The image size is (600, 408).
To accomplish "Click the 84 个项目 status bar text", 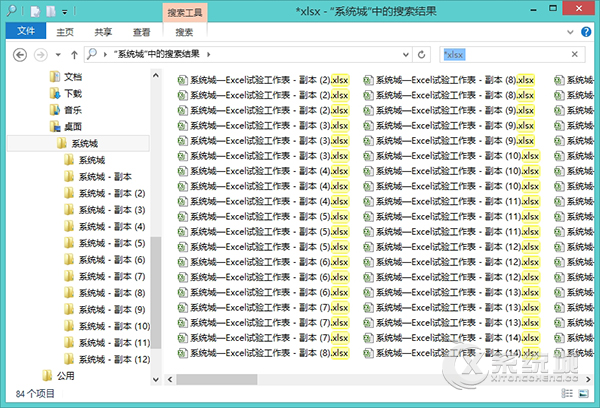I will tap(35, 393).
